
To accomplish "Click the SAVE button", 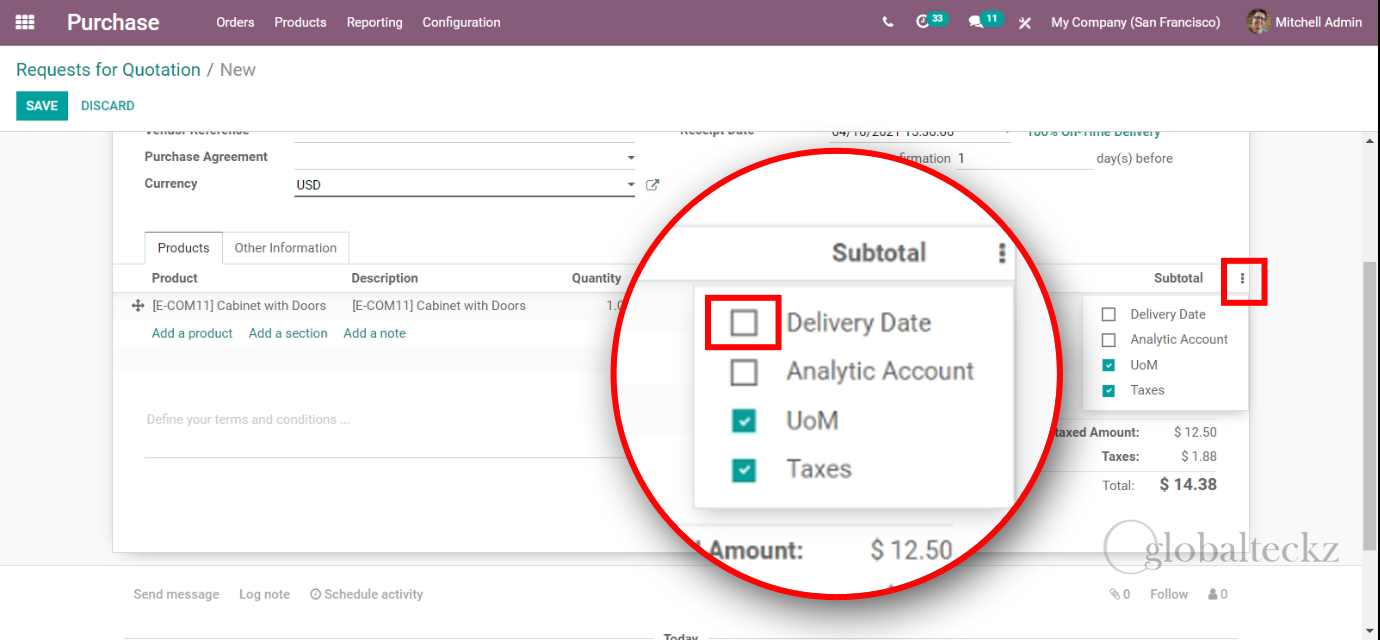I will [x=42, y=106].
